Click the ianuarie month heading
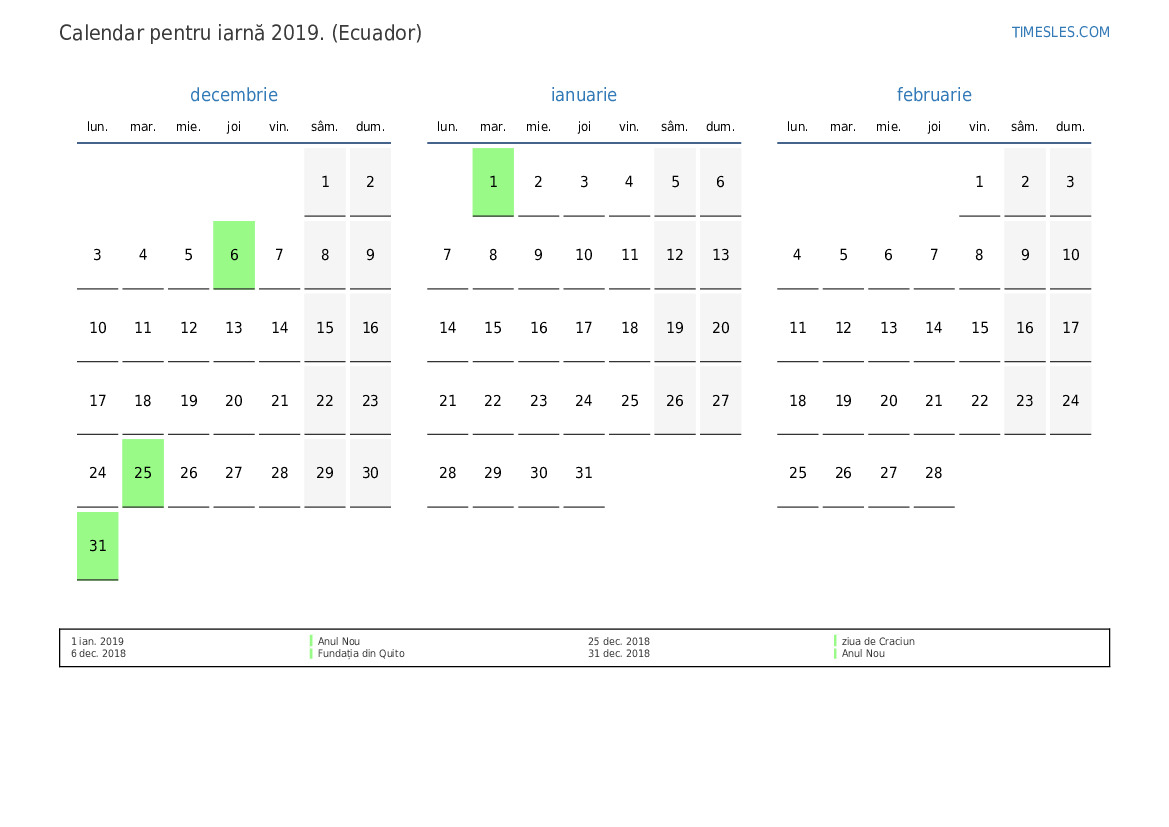This screenshot has height=827, width=1169. 584,95
